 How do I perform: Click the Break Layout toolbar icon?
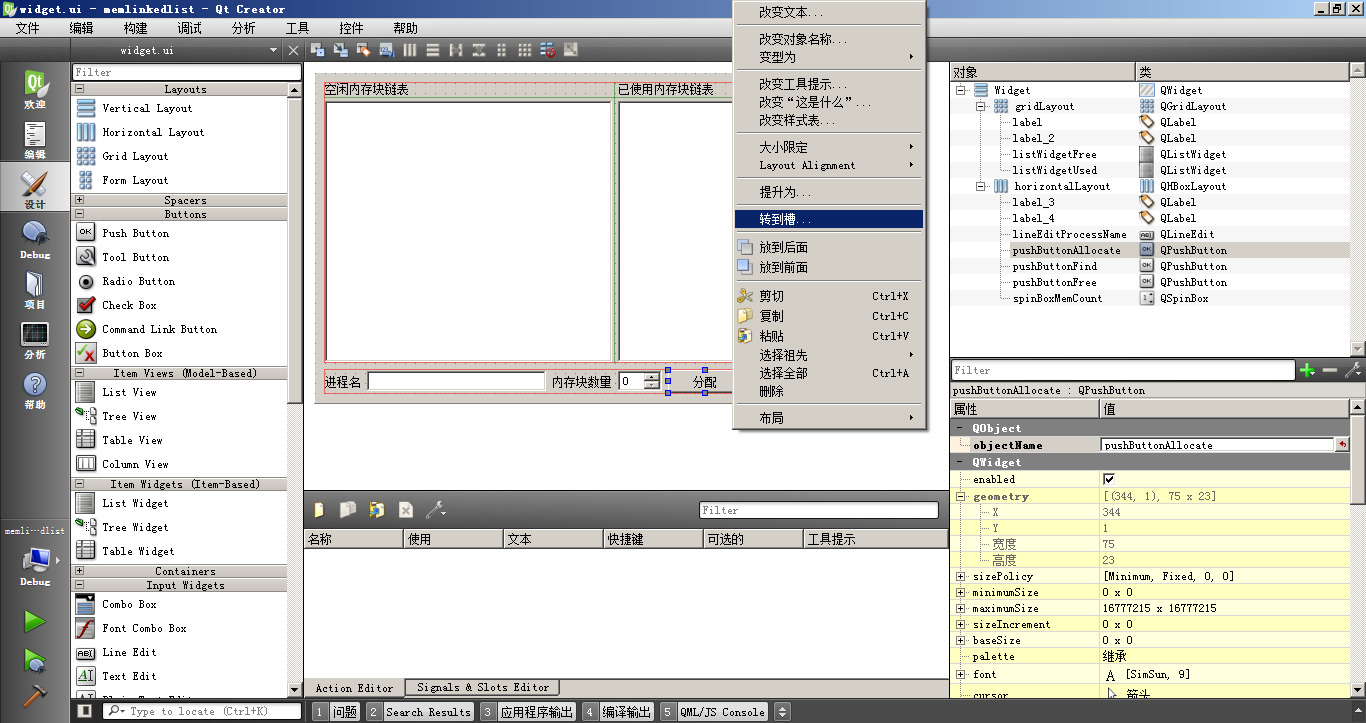(547, 50)
